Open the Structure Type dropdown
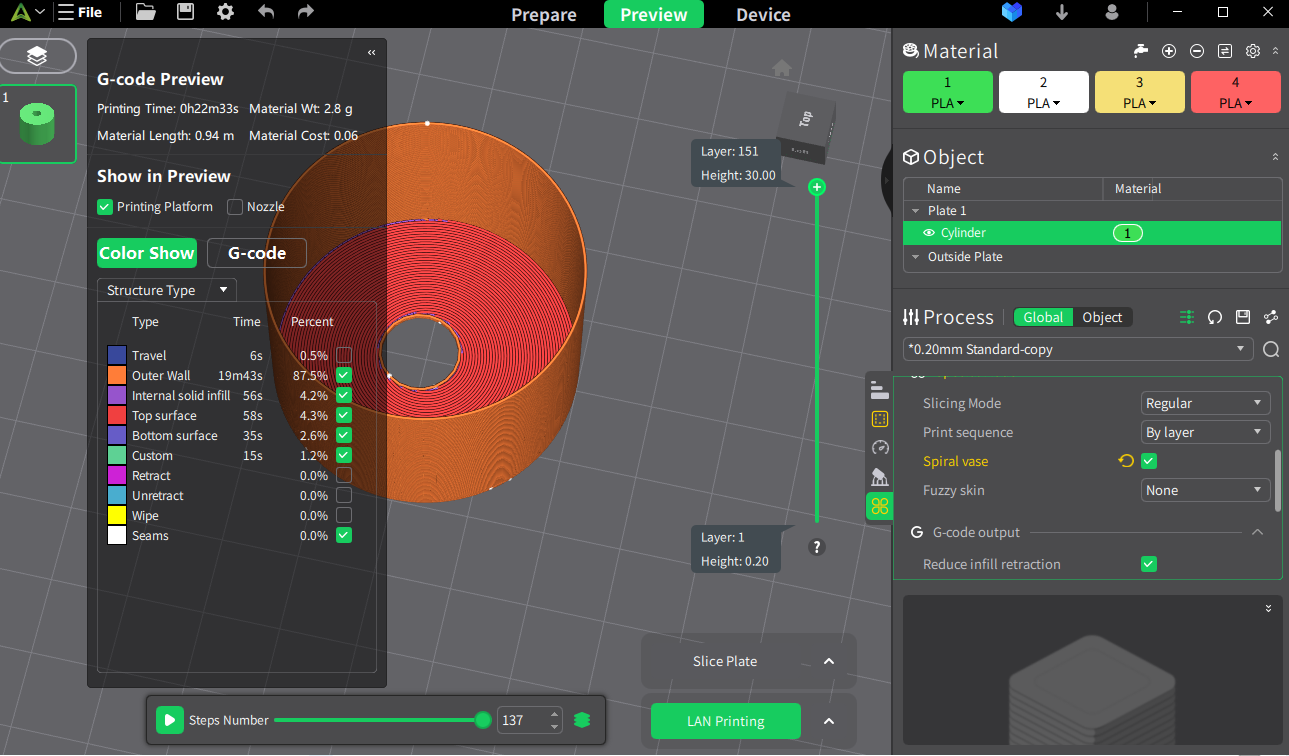Screen dimensions: 1289x756 click(167, 290)
